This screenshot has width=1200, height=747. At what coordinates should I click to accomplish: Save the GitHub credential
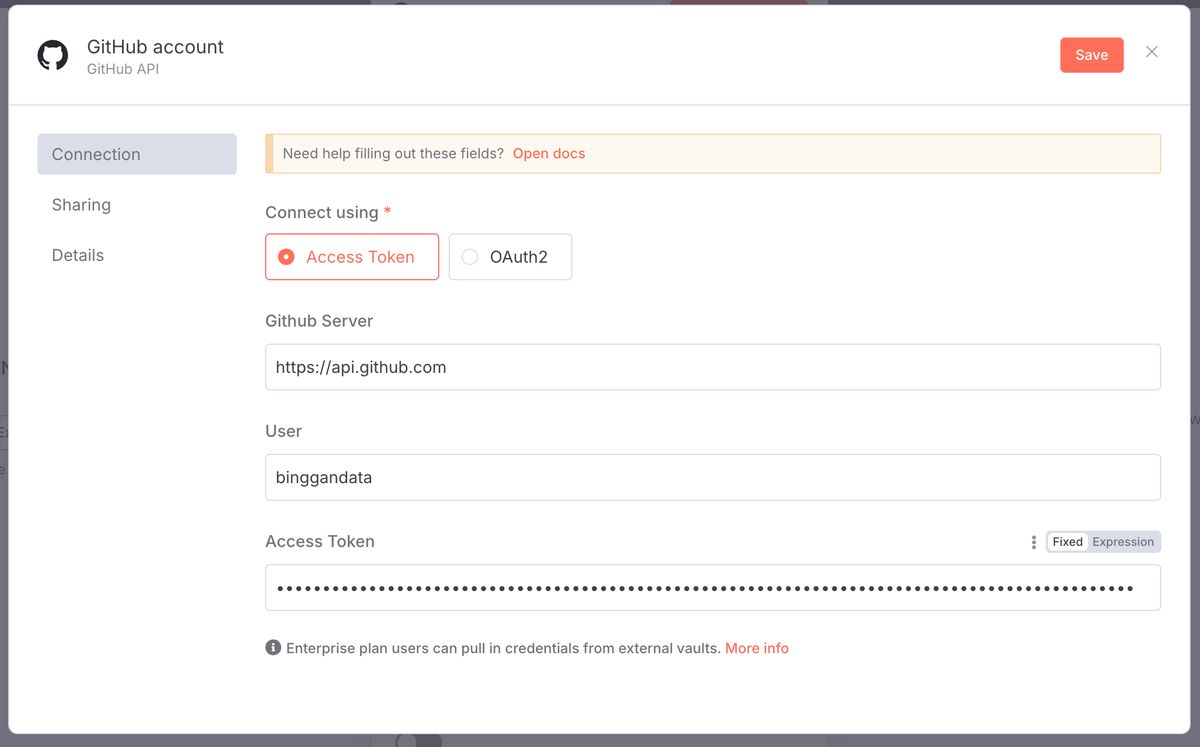pos(1091,55)
